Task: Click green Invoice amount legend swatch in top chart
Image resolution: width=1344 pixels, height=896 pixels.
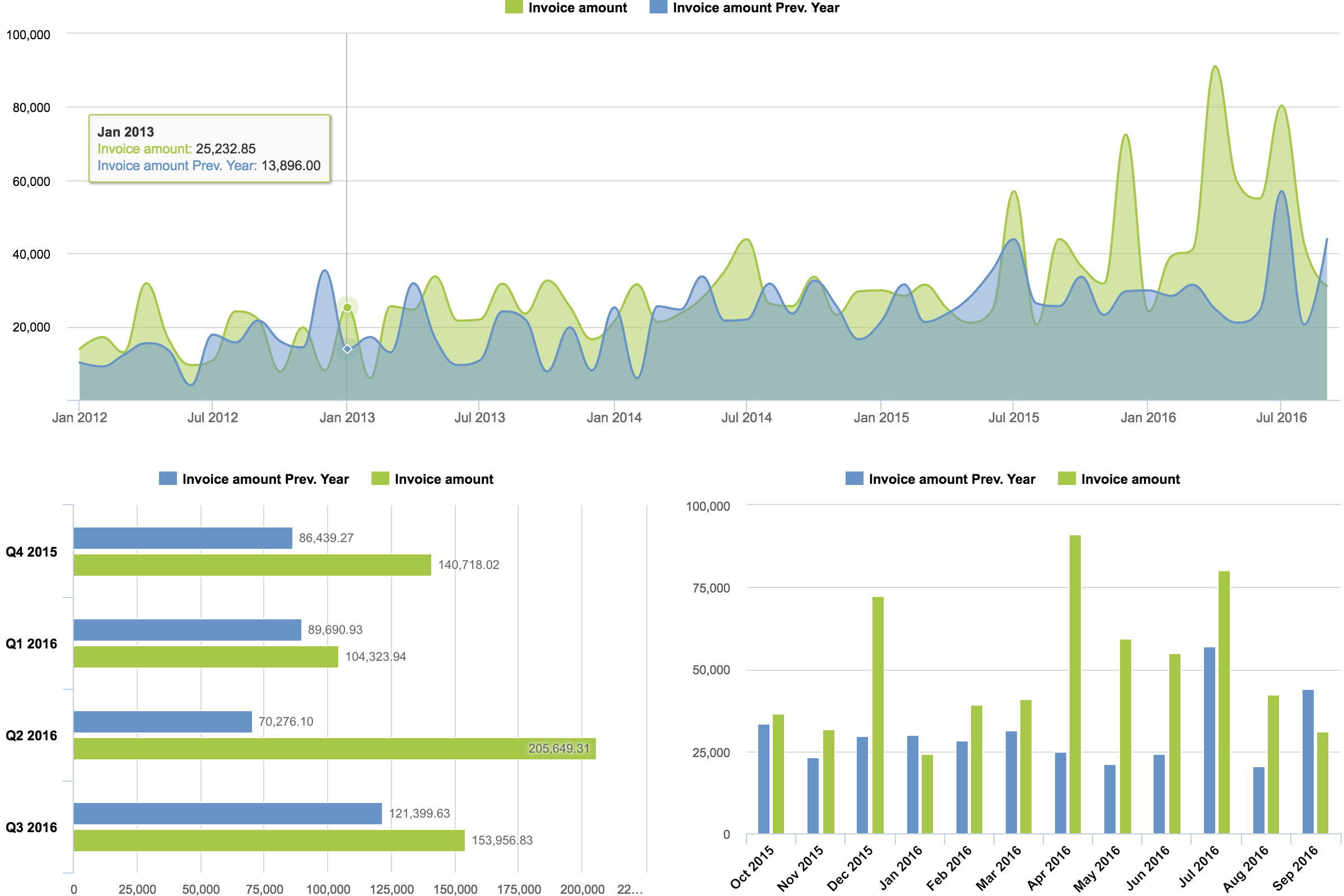Action: click(514, 7)
